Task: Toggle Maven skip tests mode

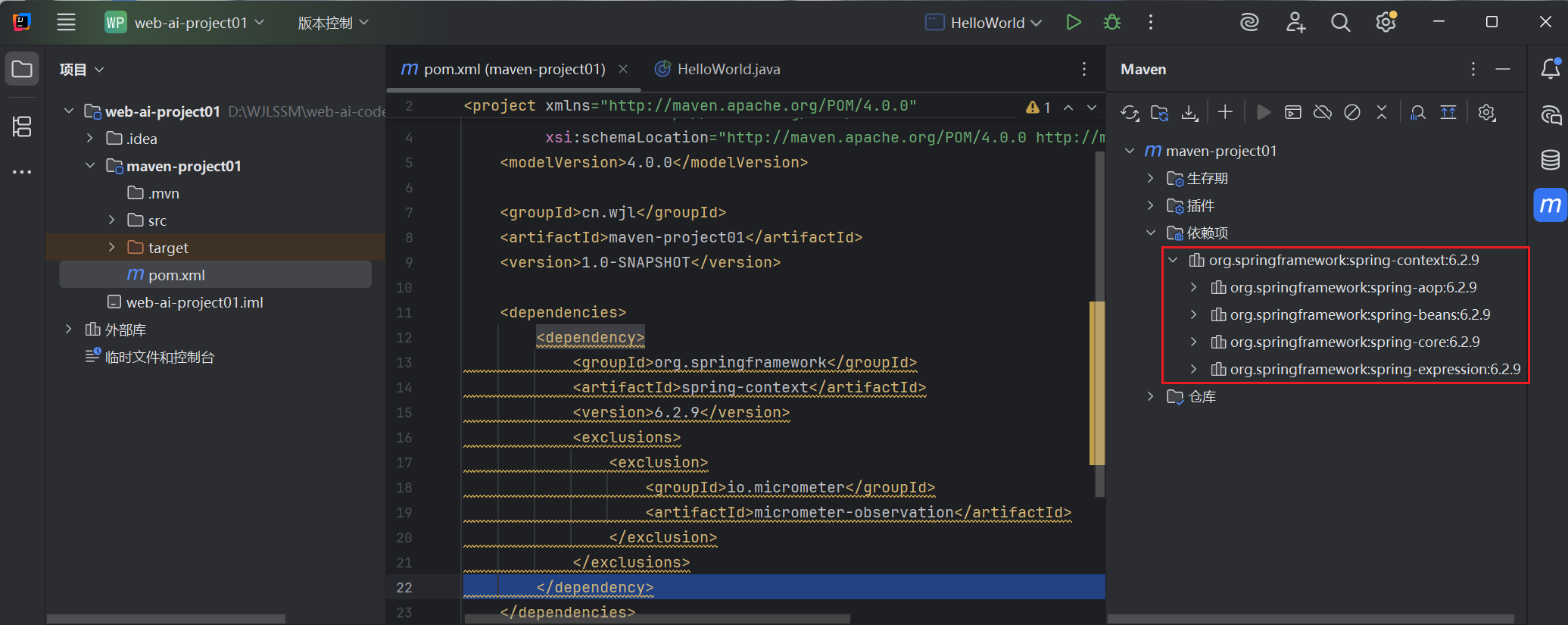Action: coord(1352,113)
